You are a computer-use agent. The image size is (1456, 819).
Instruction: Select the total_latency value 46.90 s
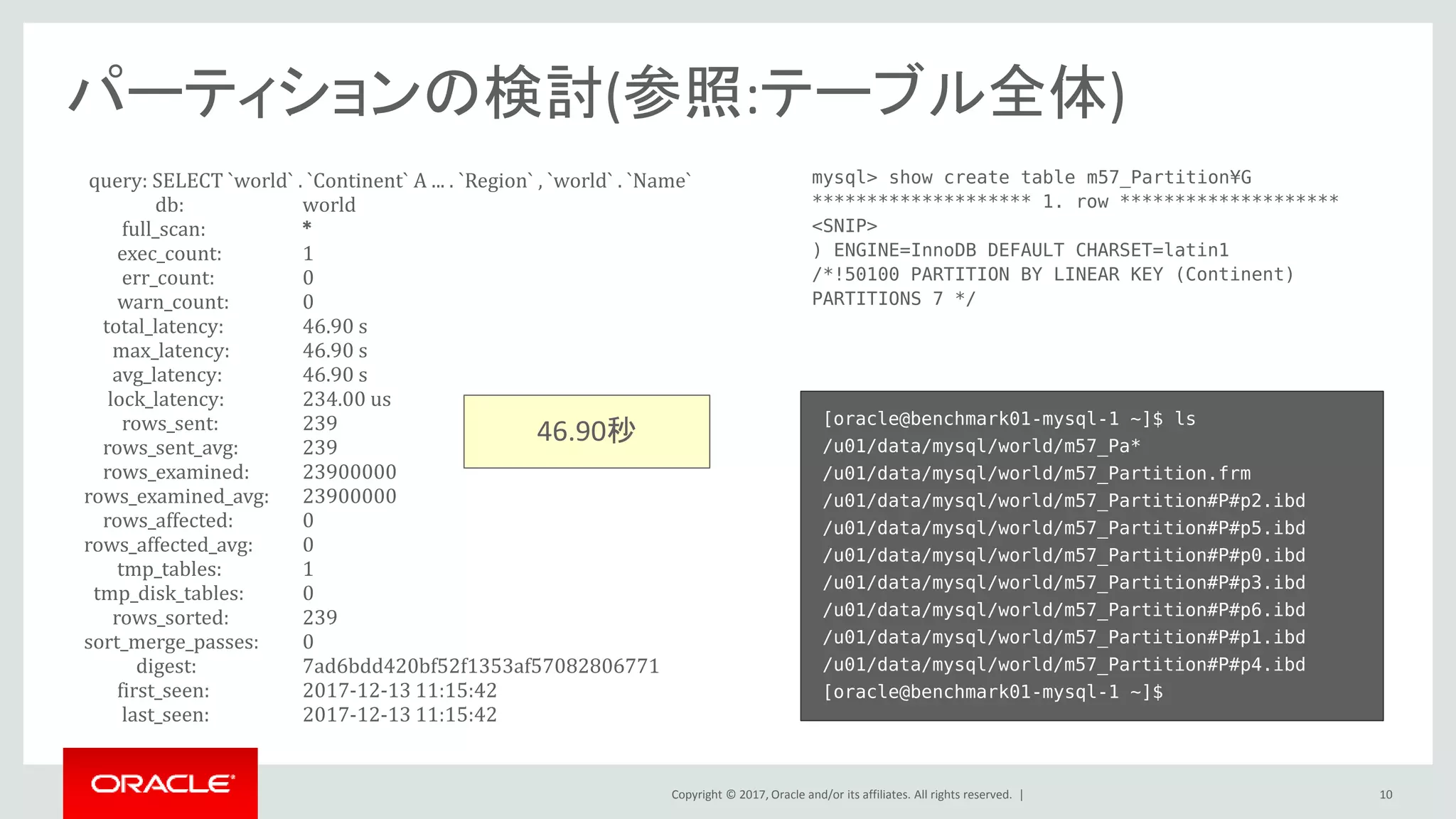335,326
